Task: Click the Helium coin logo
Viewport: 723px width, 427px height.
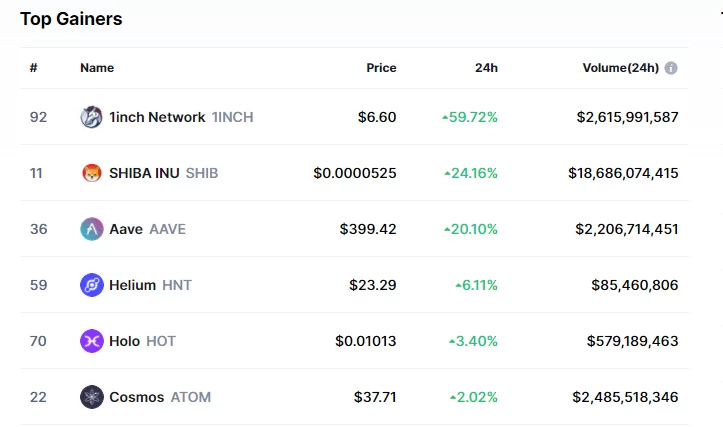Action: (x=92, y=285)
